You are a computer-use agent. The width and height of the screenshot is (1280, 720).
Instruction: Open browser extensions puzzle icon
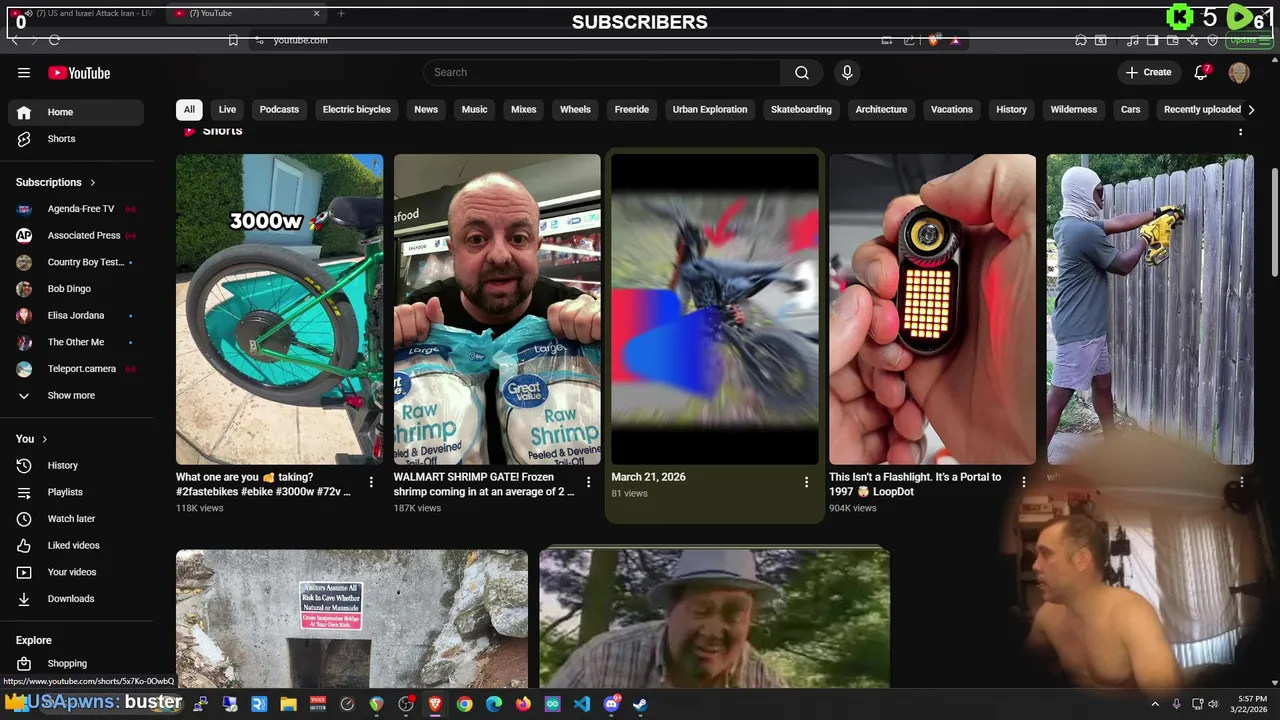coord(1081,40)
